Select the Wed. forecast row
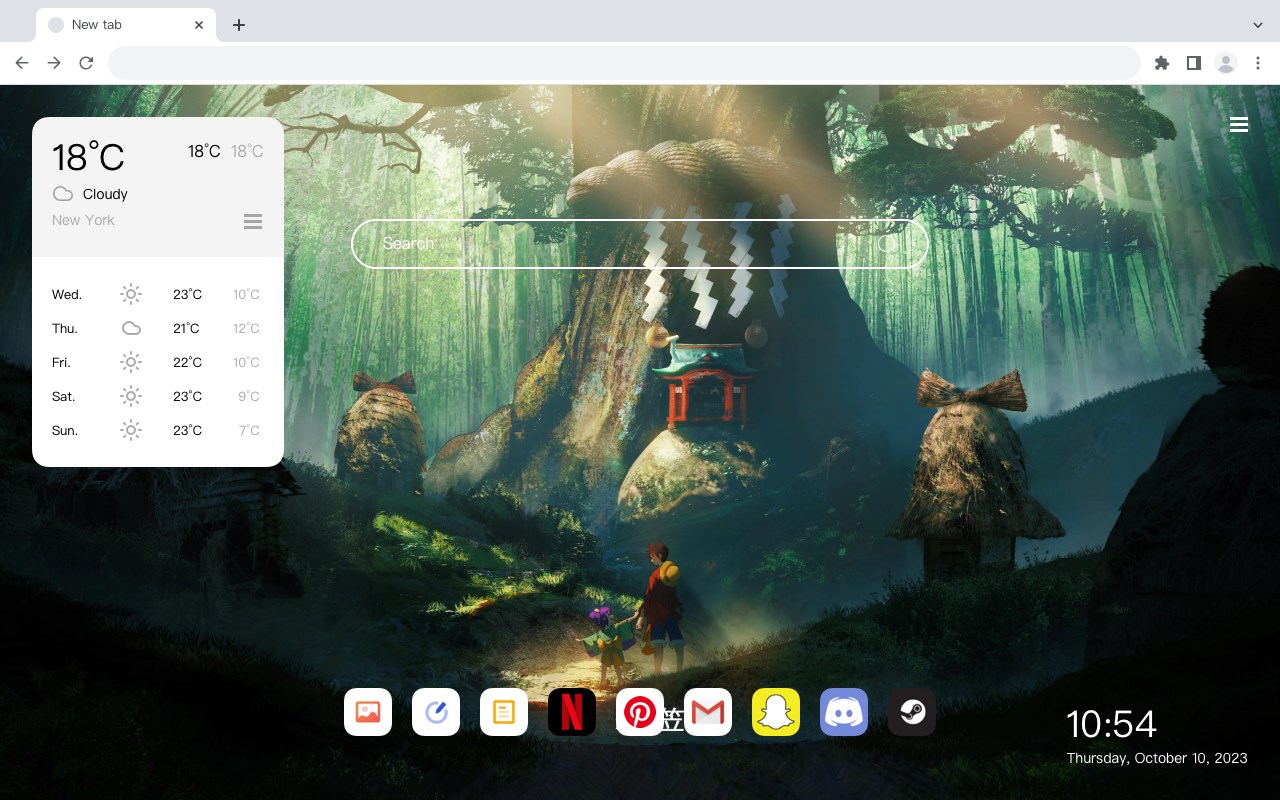The height and width of the screenshot is (800, 1280). pos(158,294)
